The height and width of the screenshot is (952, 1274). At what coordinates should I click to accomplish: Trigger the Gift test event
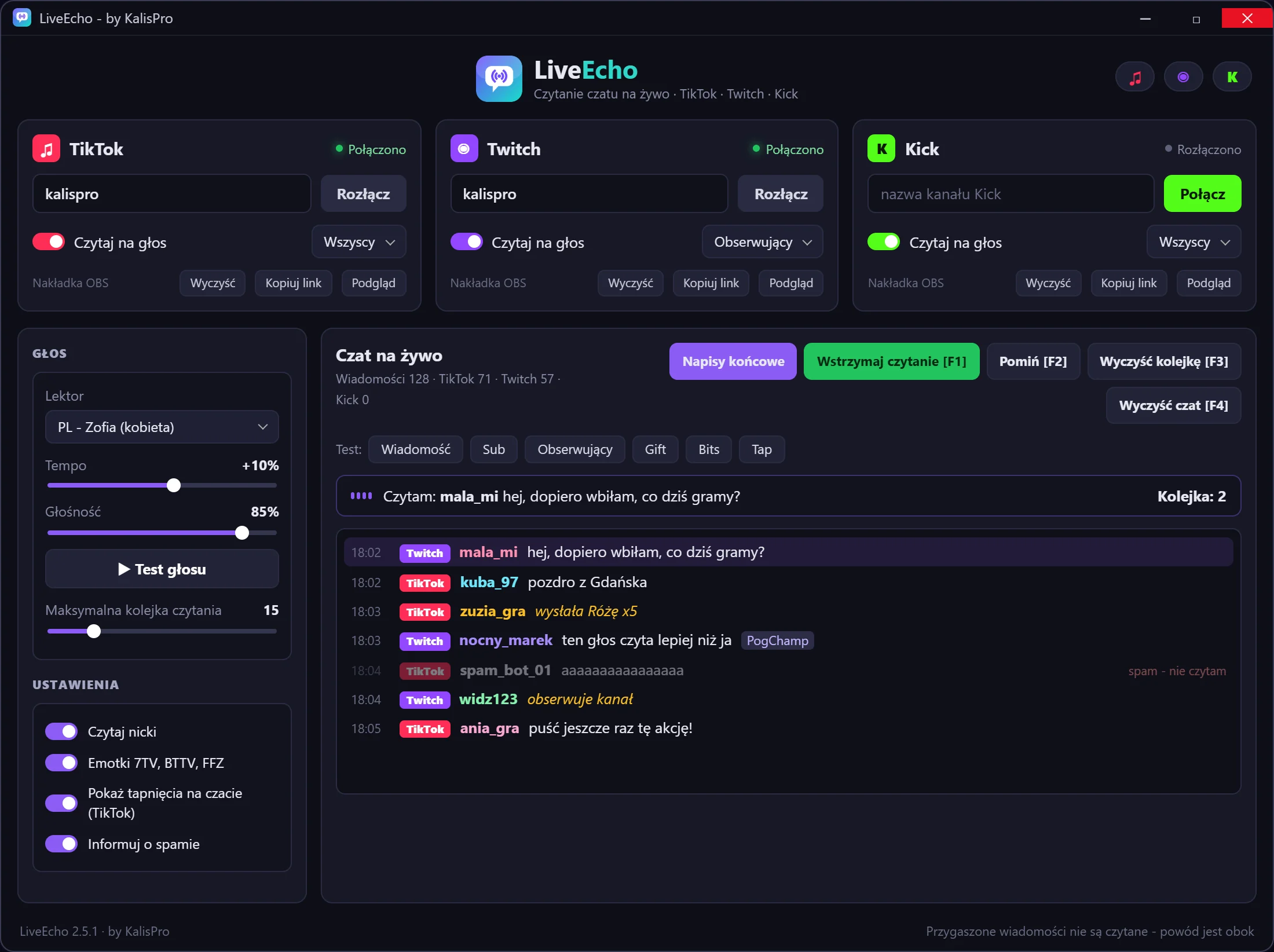click(x=655, y=449)
